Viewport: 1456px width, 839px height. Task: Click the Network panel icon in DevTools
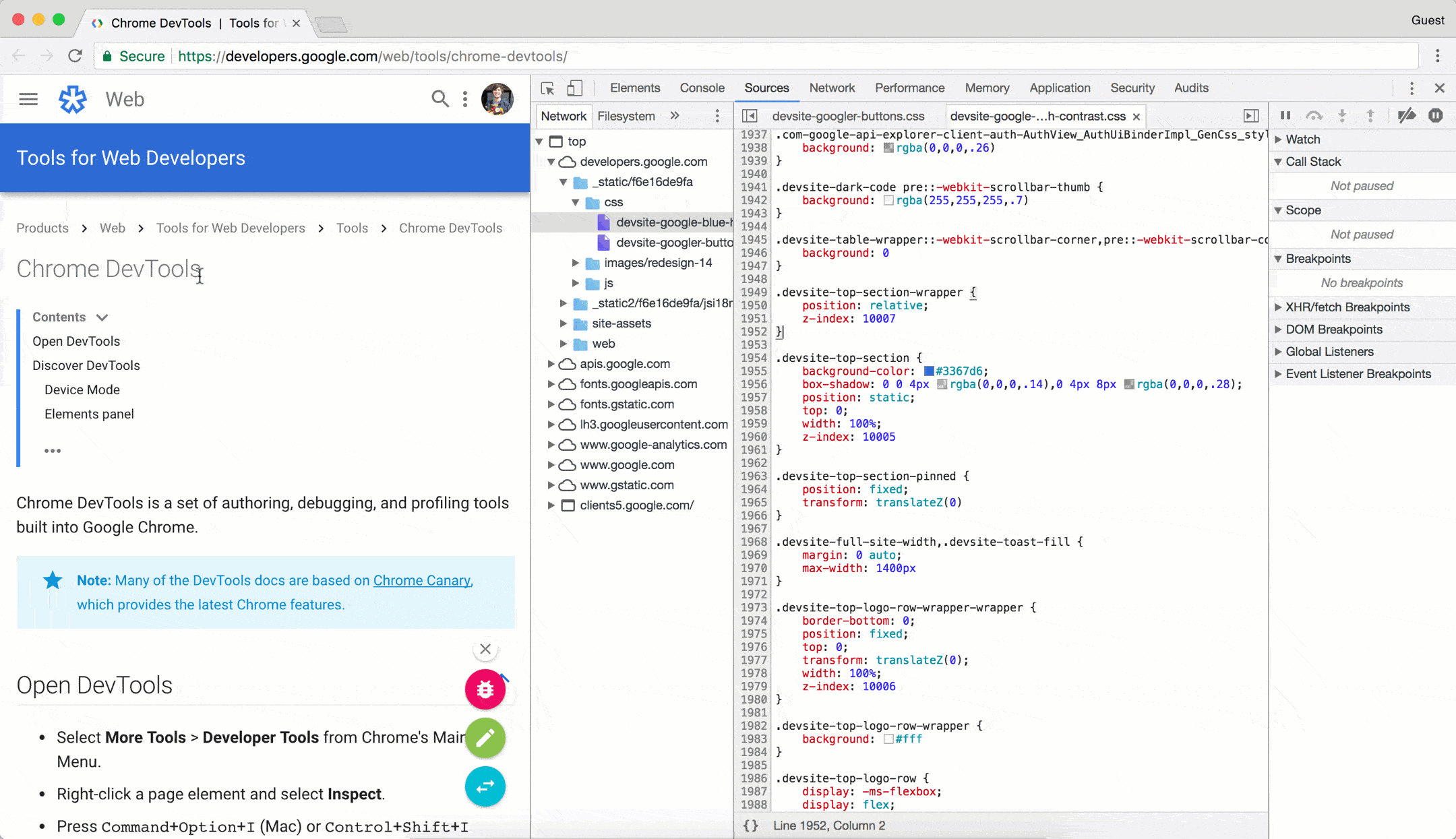(x=832, y=88)
